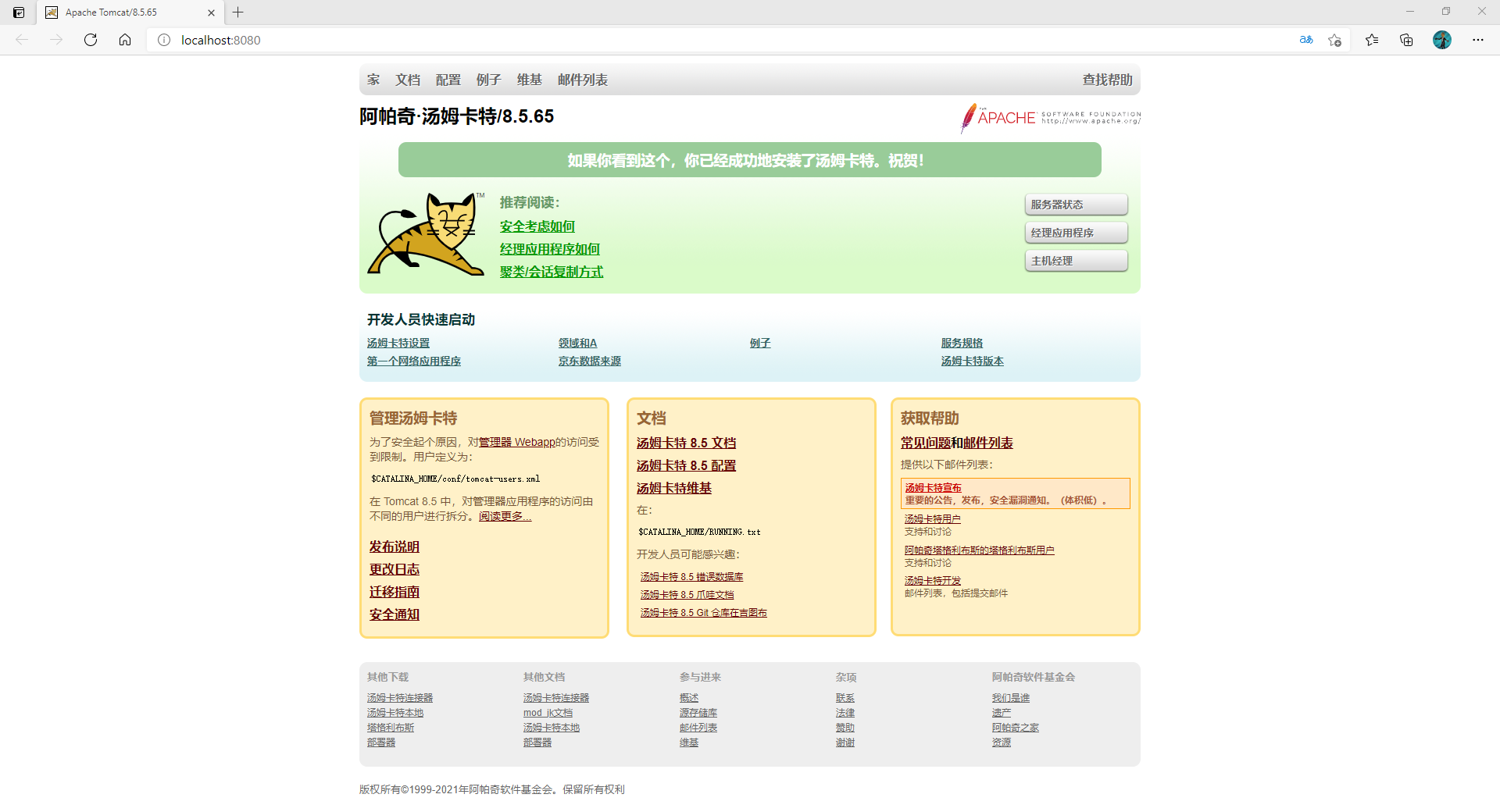Select the Apache Tomcat/8.5.65 browser tab

coord(129,12)
